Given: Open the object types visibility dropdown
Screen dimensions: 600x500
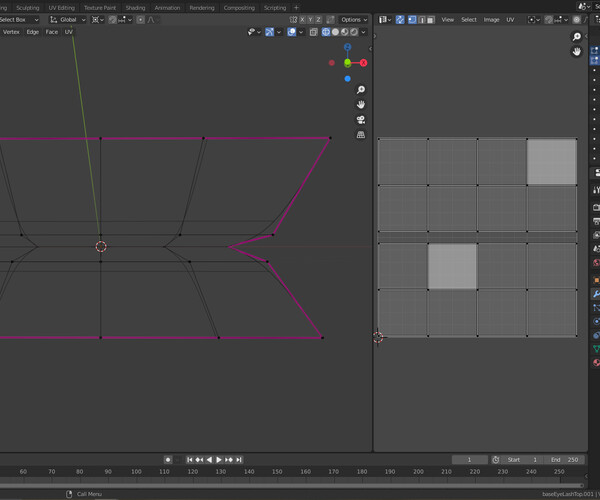Looking at the screenshot, I should [x=254, y=32].
